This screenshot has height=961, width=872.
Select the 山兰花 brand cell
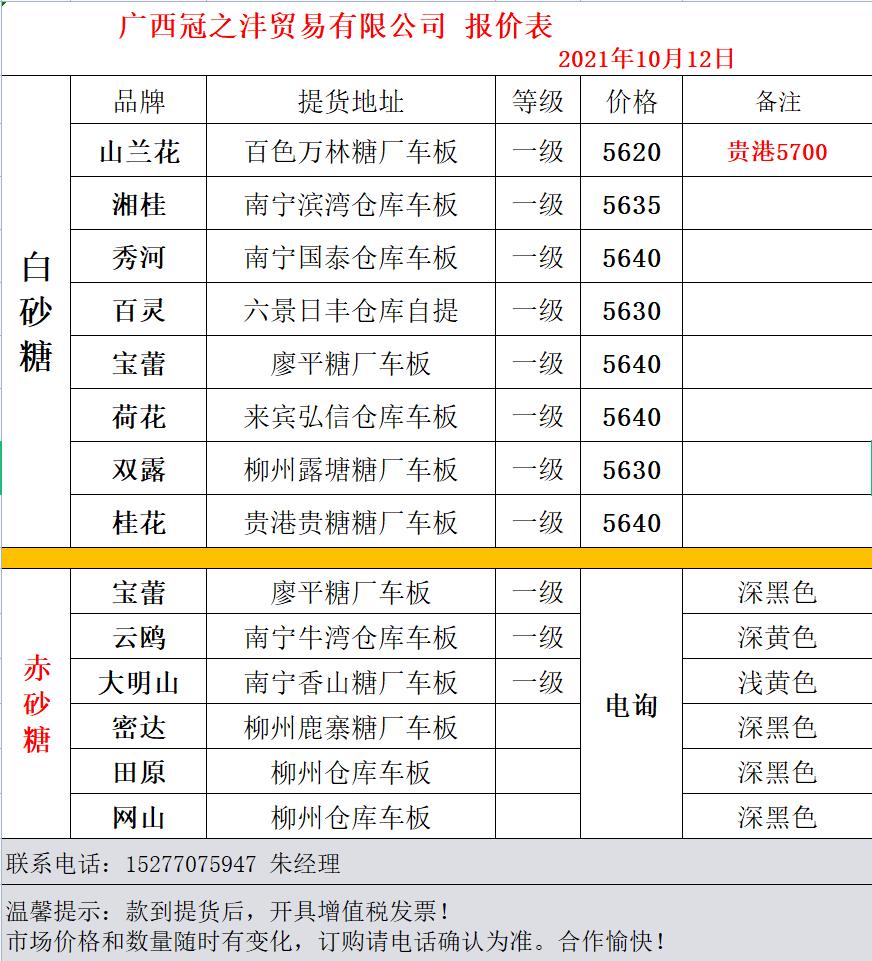pos(138,152)
